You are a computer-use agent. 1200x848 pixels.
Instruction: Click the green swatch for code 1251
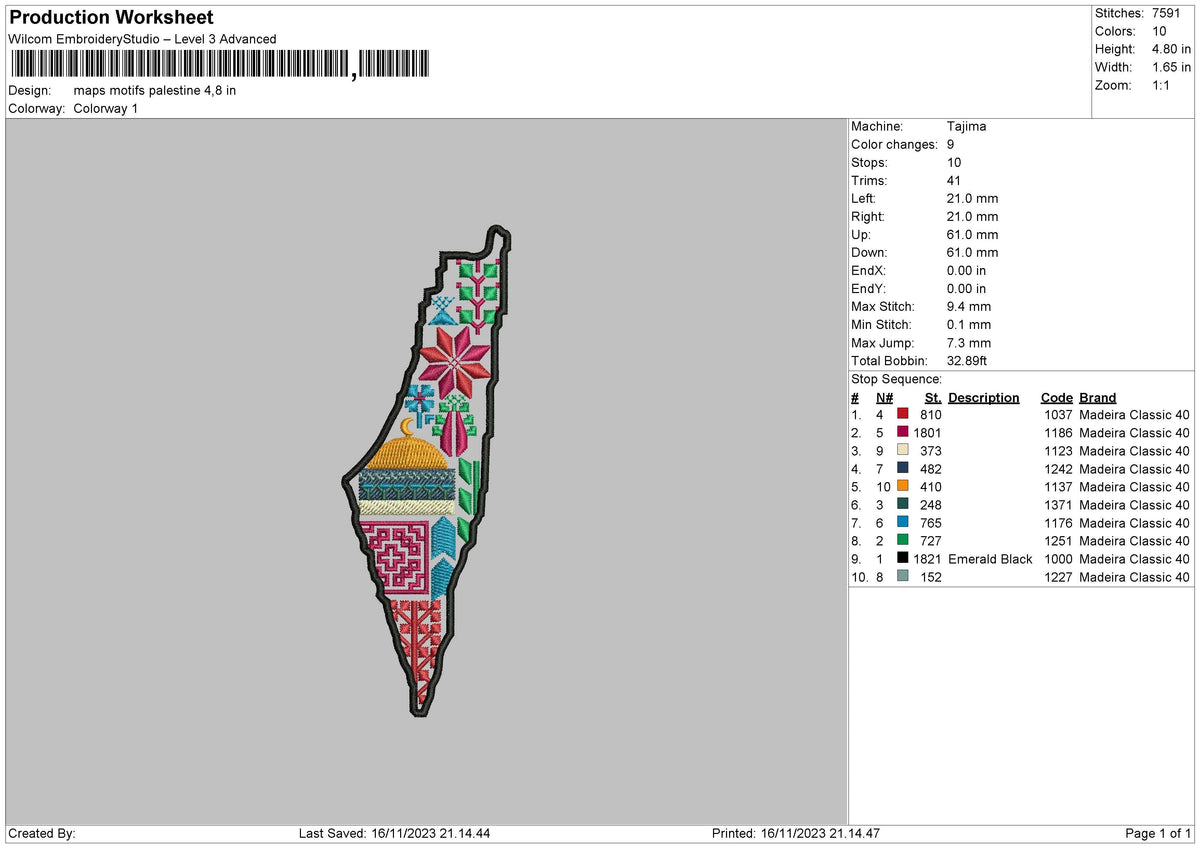[x=903, y=540]
